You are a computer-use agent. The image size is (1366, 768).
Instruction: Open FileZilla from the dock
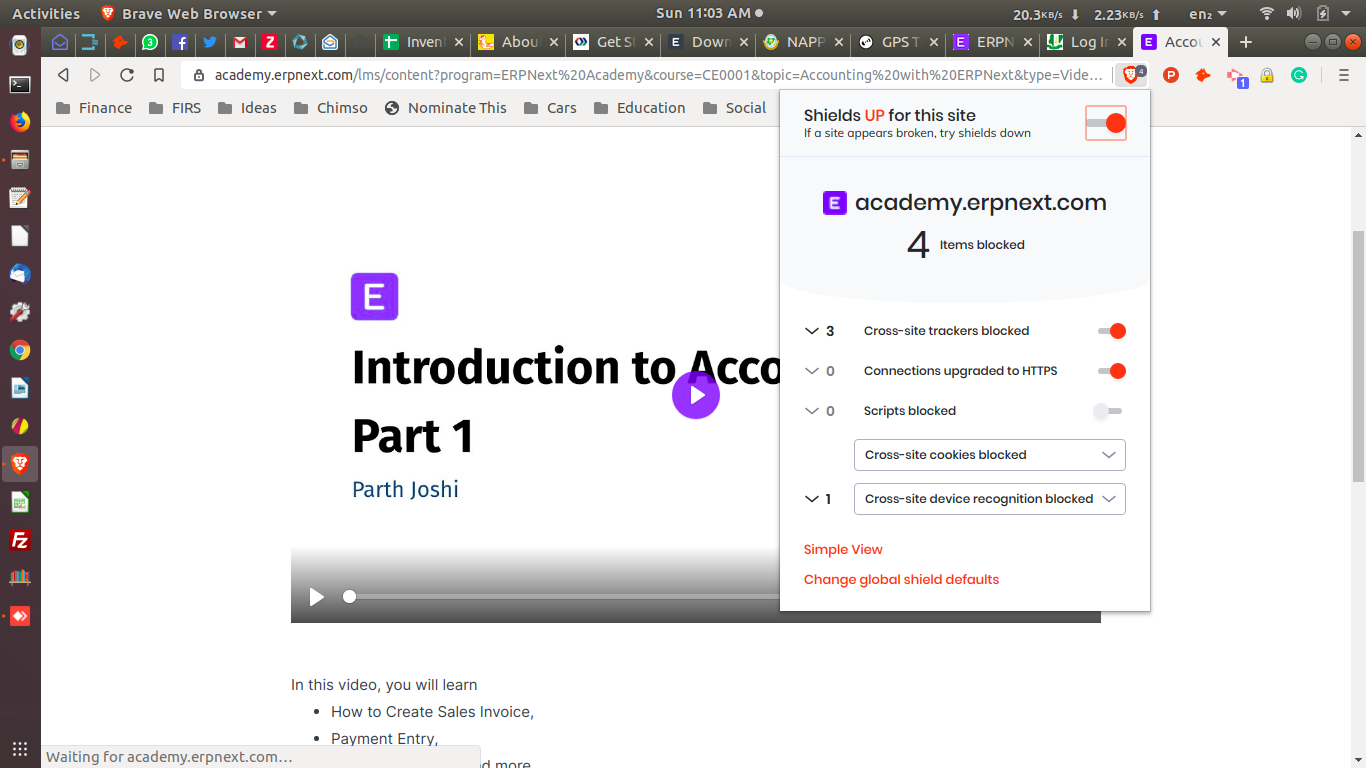pos(20,540)
